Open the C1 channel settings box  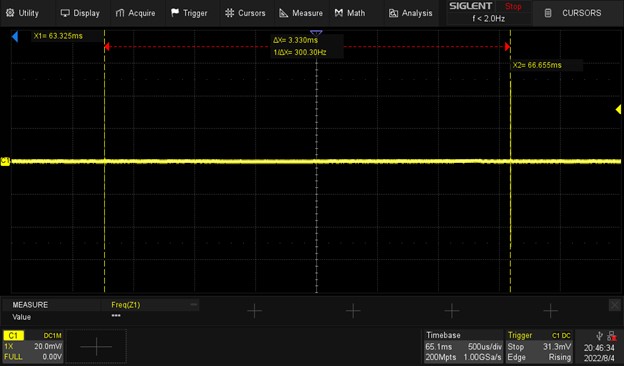(33, 346)
